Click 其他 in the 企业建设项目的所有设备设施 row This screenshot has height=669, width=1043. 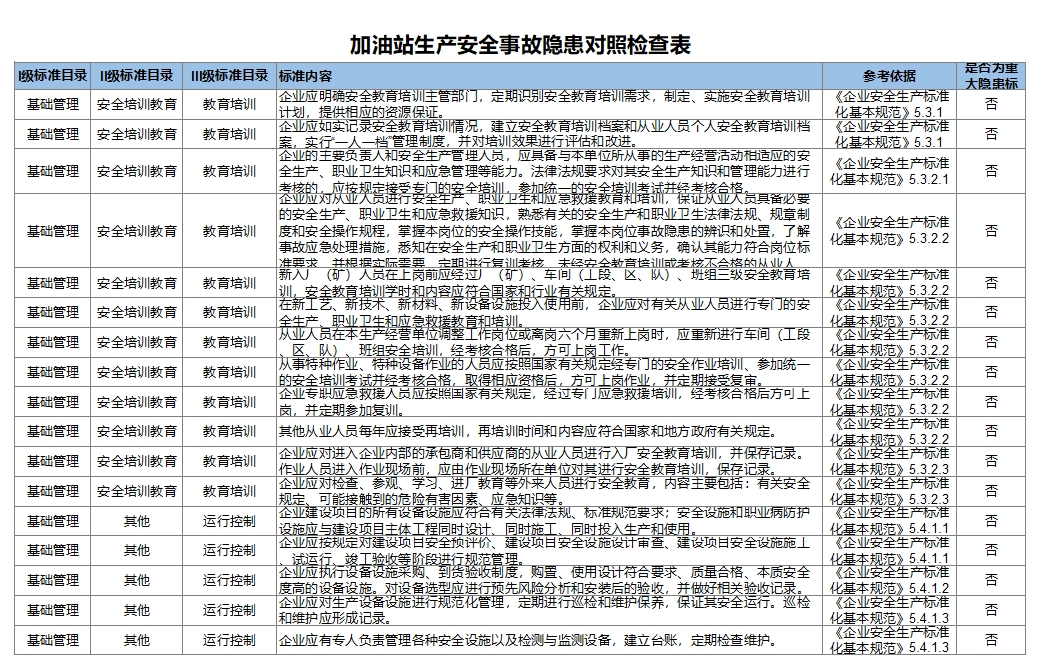coord(136,521)
